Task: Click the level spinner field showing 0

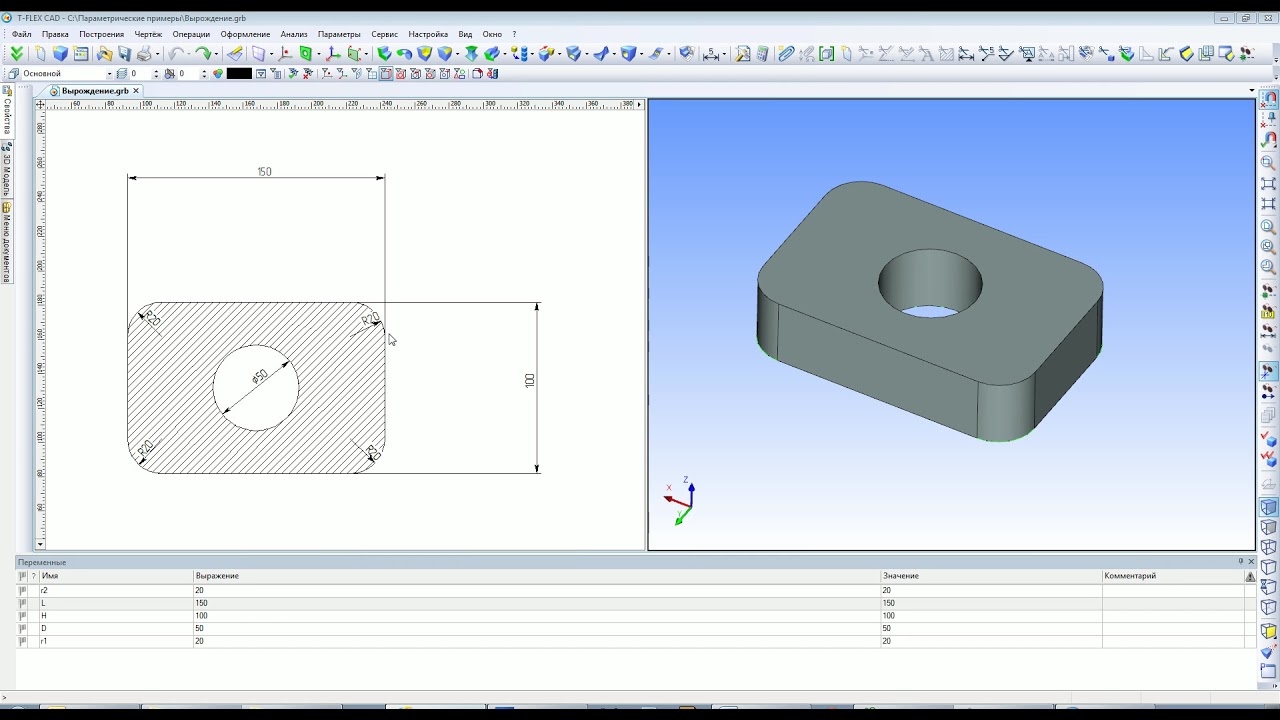Action: (140, 73)
